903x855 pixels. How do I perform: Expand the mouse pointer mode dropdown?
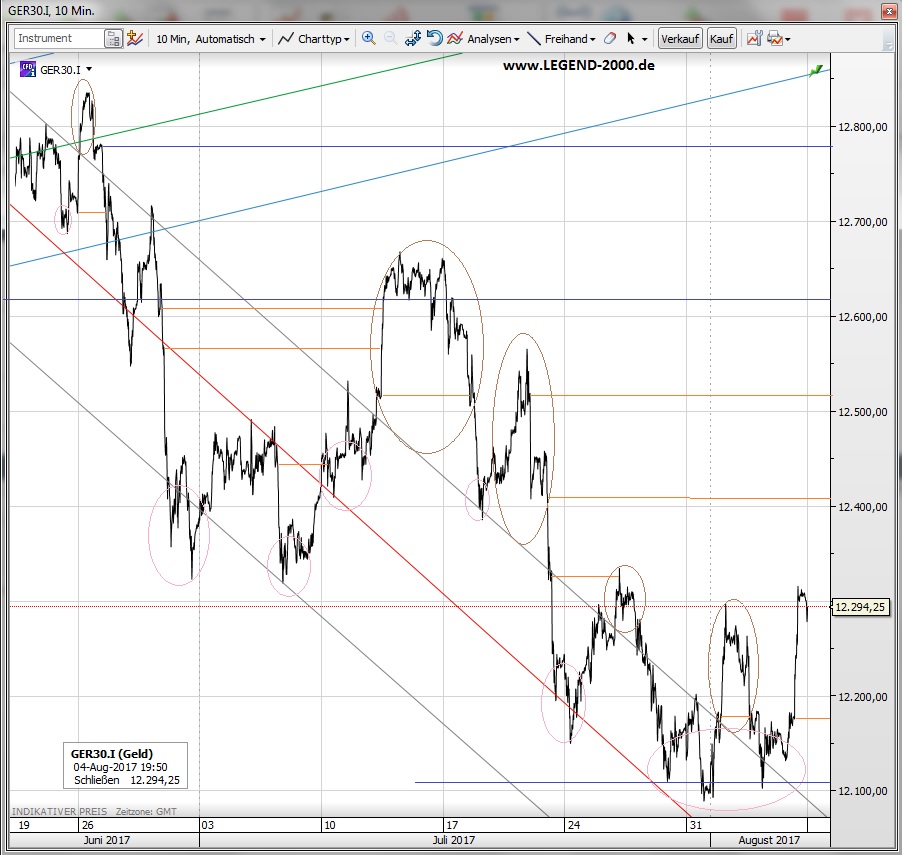pos(644,39)
